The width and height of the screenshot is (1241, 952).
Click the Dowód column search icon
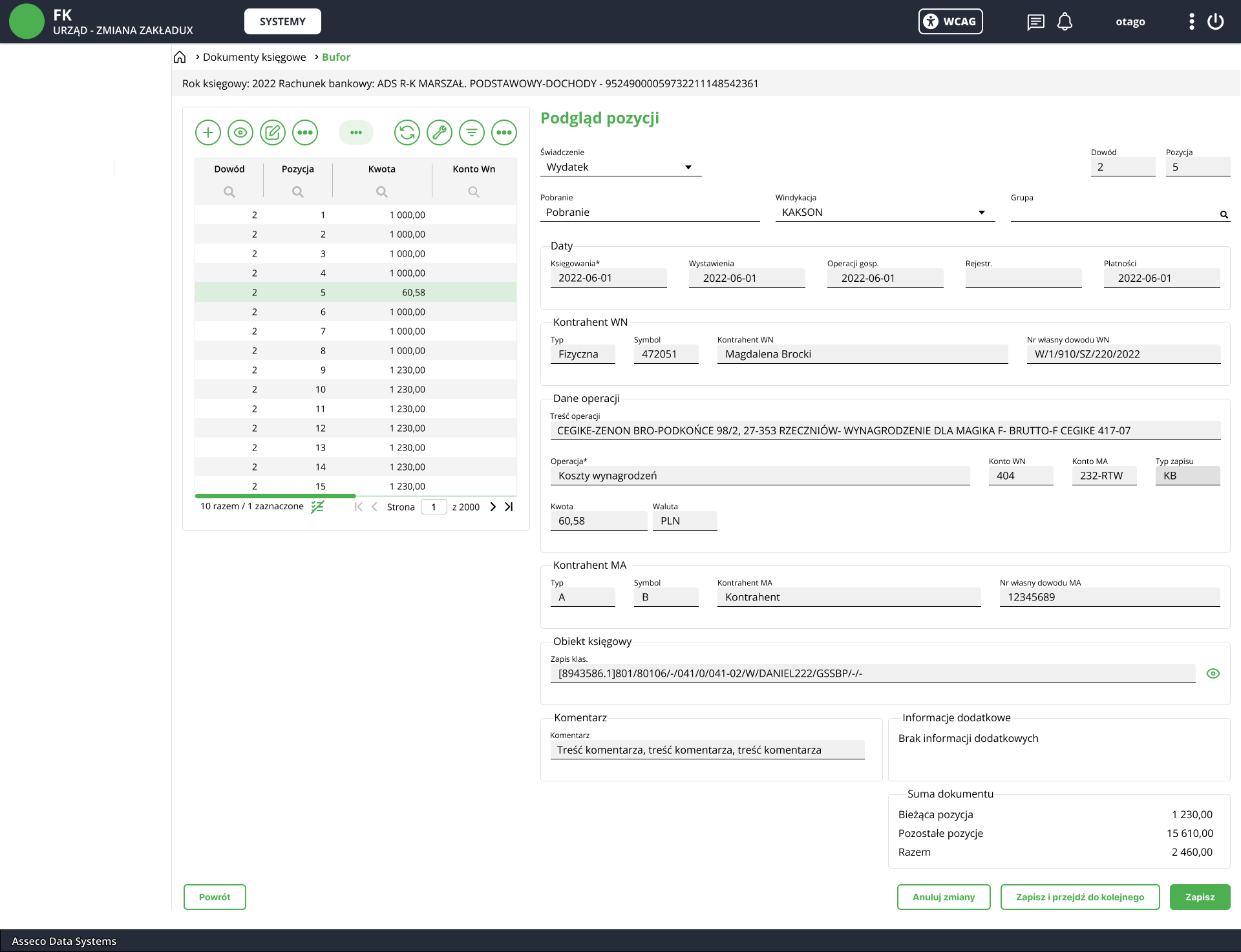[x=229, y=192]
